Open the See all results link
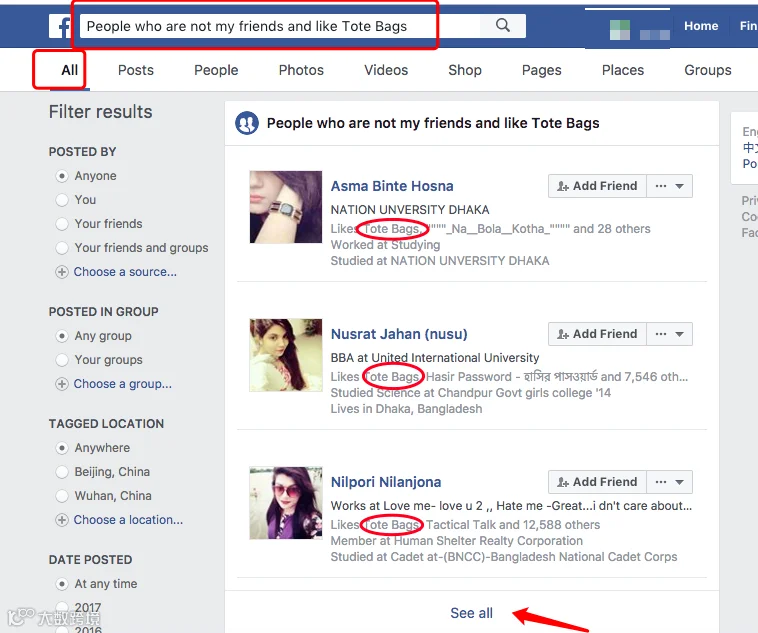Screen dimensions: 758x633 point(471,613)
